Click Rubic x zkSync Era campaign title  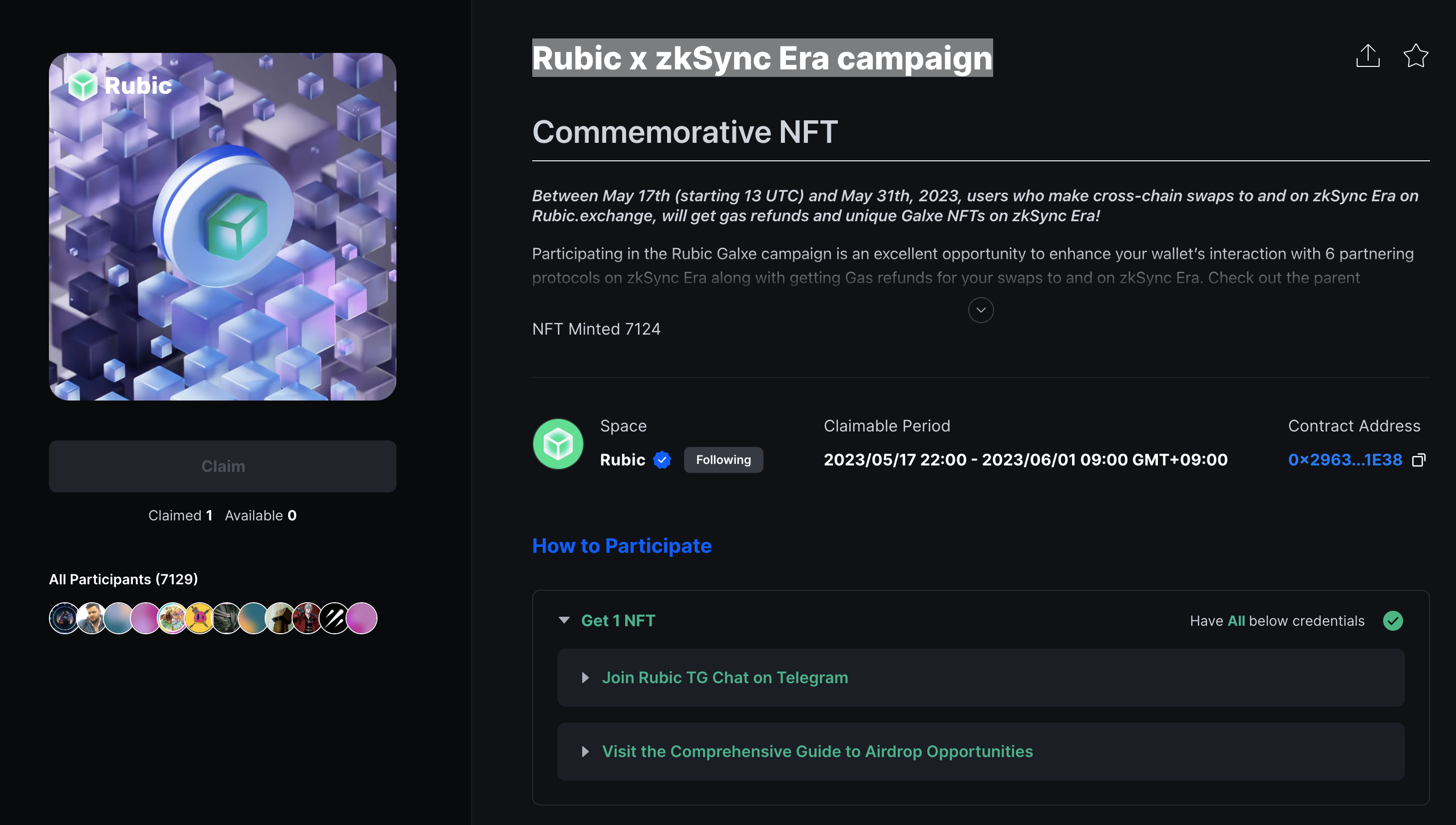[x=762, y=58]
